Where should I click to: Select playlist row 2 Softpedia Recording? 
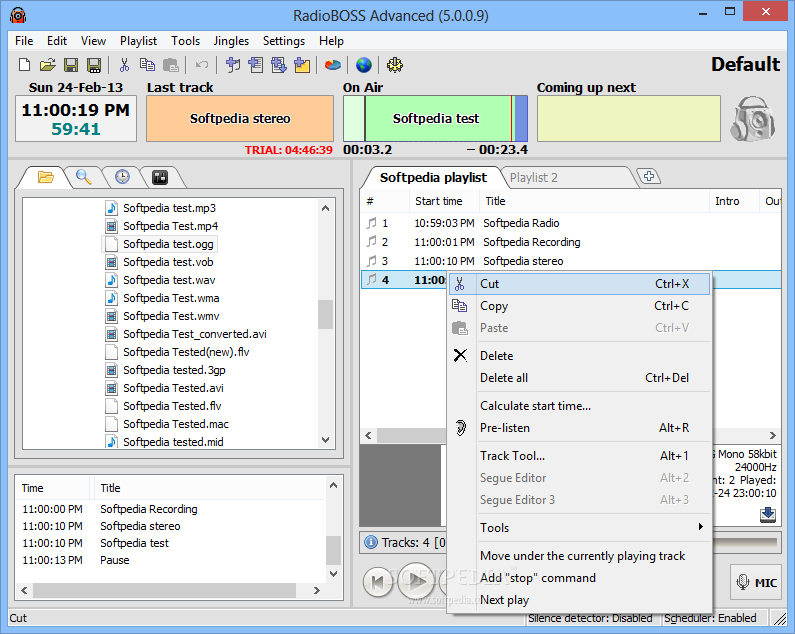[570, 242]
